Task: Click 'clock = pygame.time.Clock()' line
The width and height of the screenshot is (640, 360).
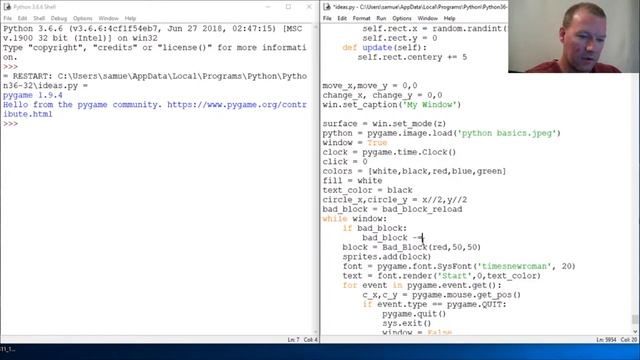Action: tap(389, 152)
